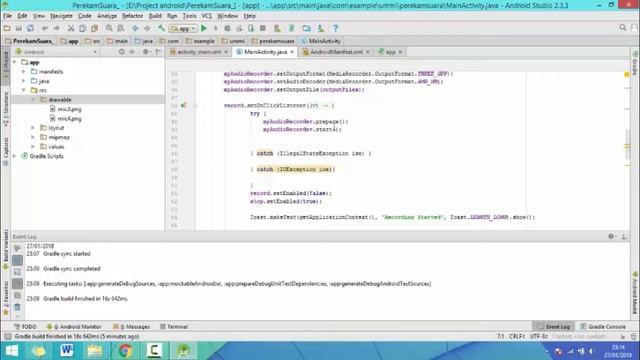640x360 pixels.
Task: Switch to the AndroidManifest.xml editor tab
Action: pos(336,52)
